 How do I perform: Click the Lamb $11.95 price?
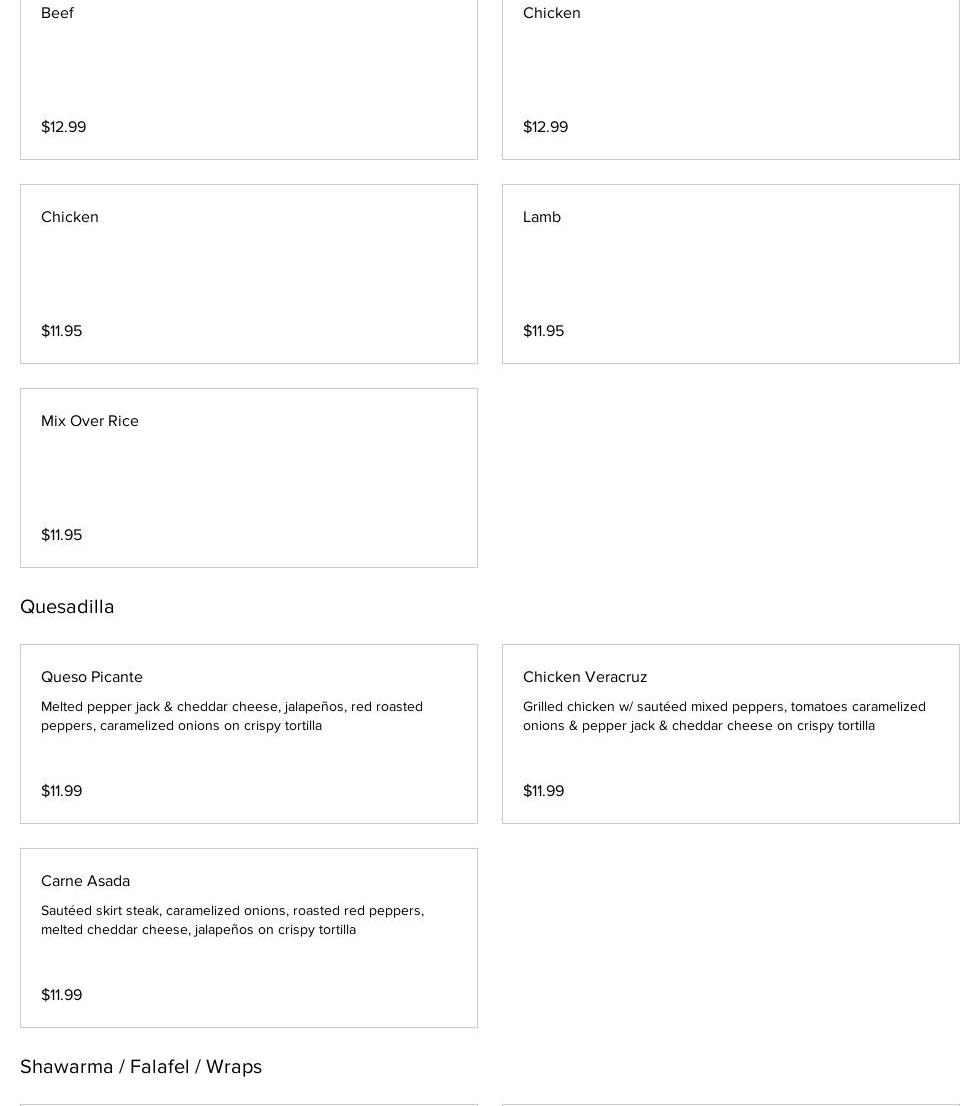pos(544,331)
